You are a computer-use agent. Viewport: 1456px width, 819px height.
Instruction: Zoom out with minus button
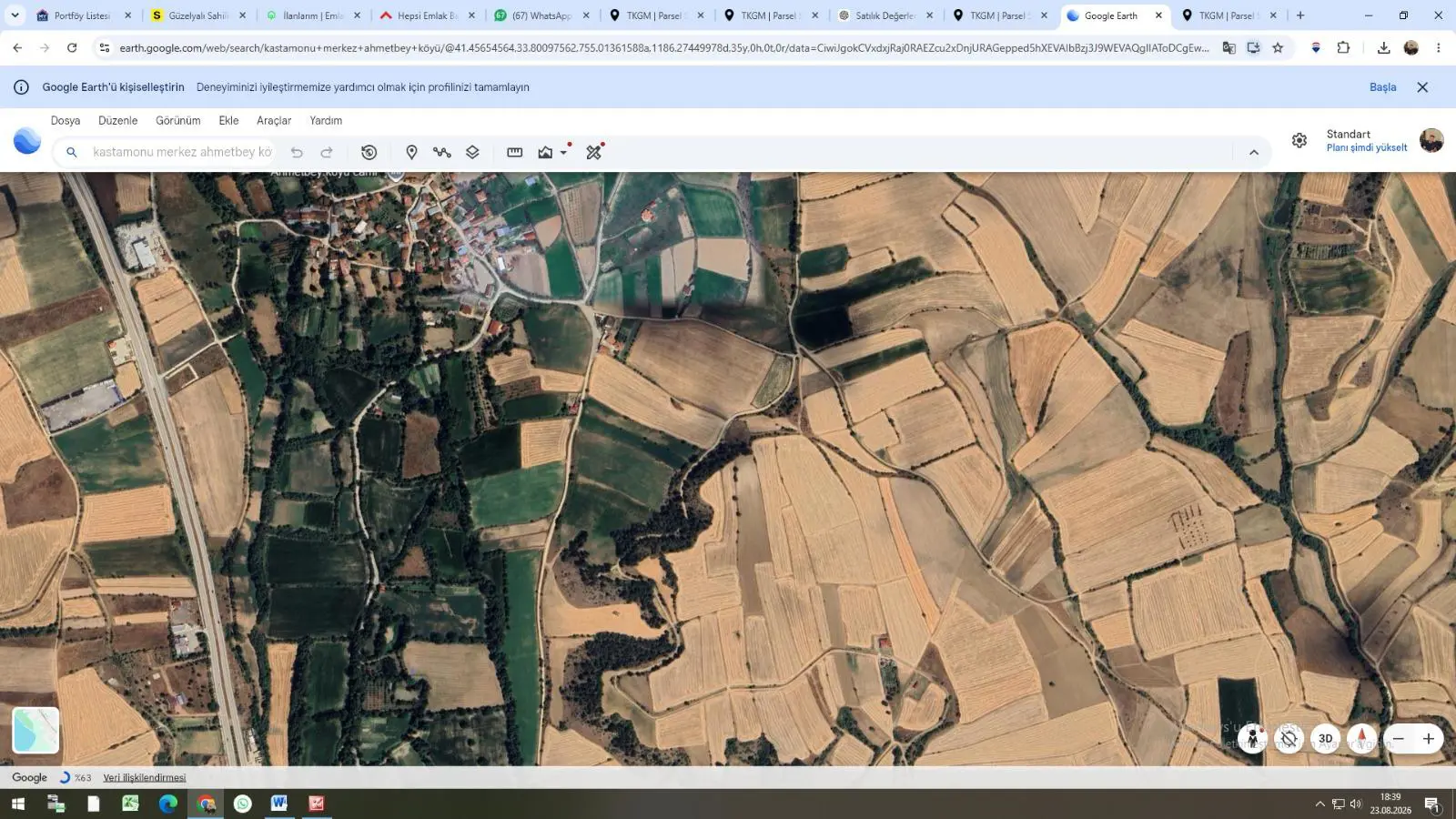point(1399,739)
